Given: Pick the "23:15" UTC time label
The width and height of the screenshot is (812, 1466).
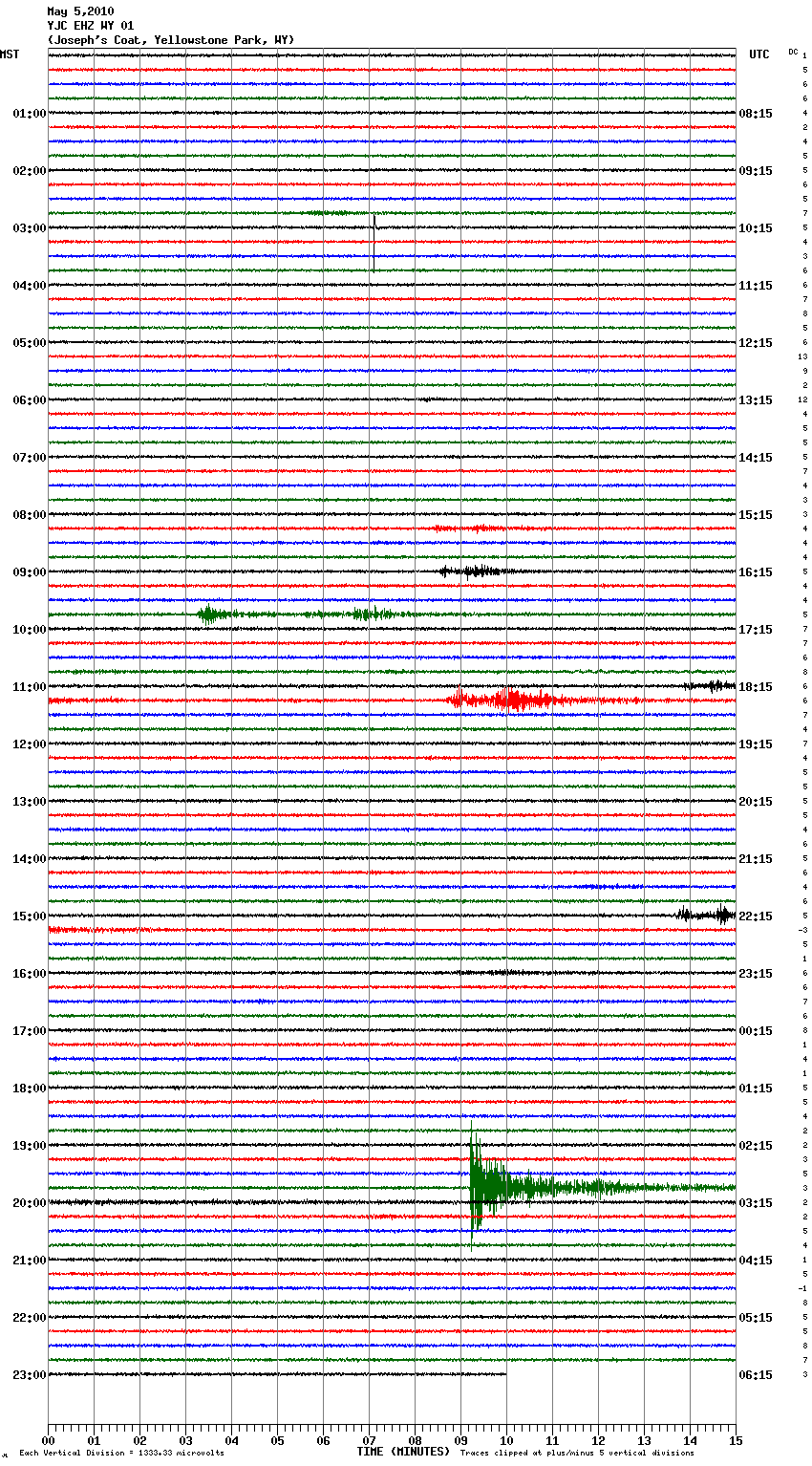Looking at the screenshot, I should click(x=756, y=974).
